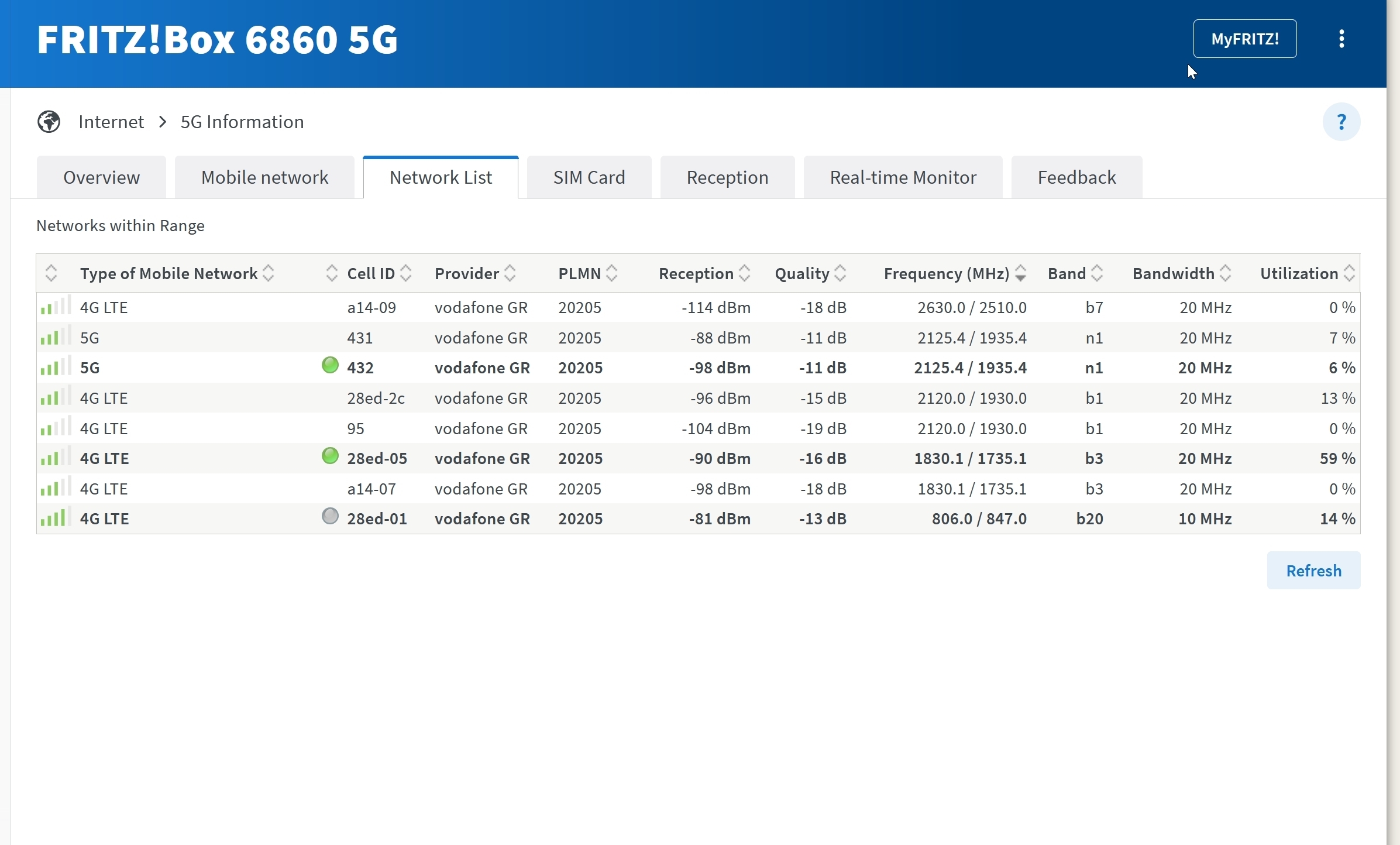1400x845 pixels.
Task: Sort by the connection status column arrows
Action: pos(332,273)
